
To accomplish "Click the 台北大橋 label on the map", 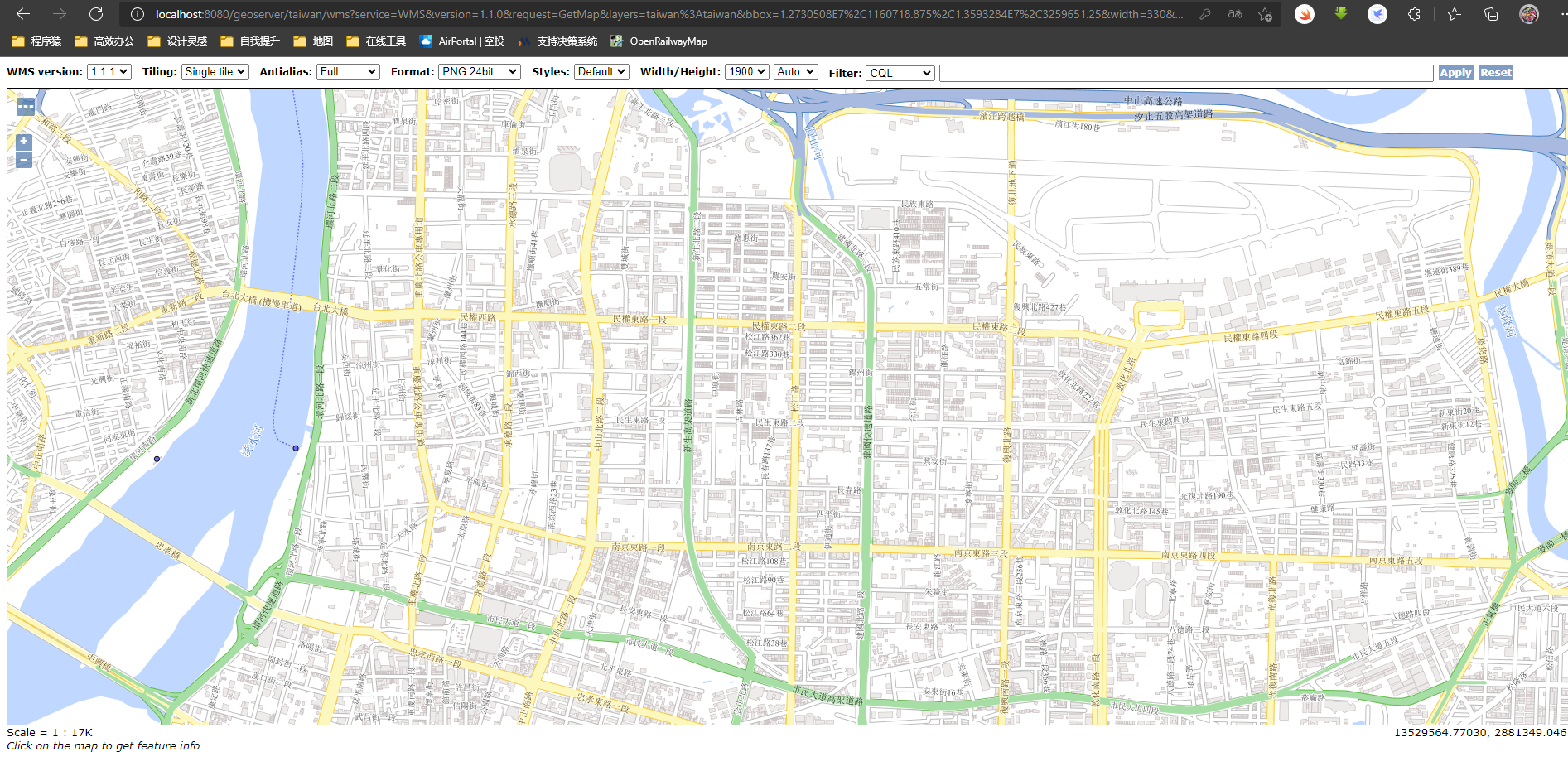I will [330, 310].
